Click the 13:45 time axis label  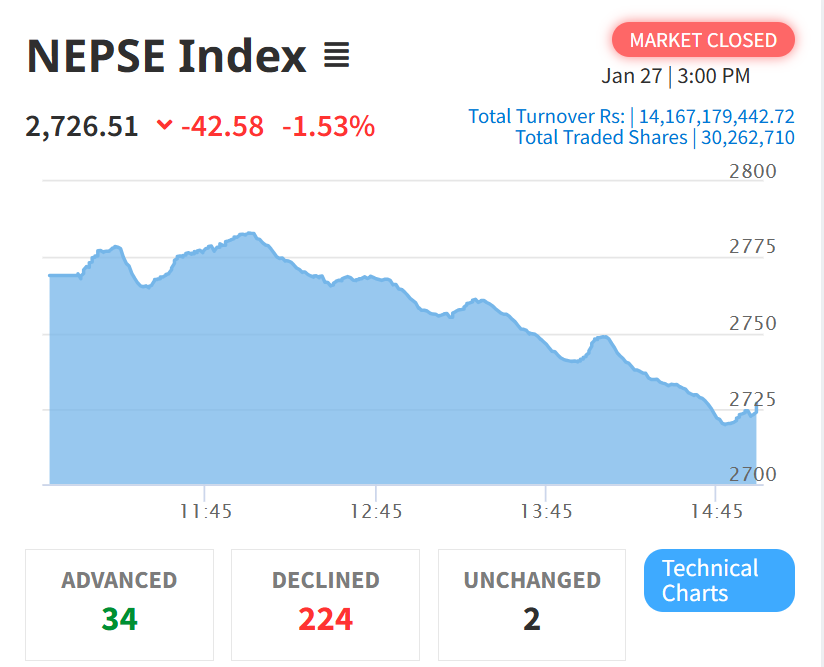[x=546, y=512]
